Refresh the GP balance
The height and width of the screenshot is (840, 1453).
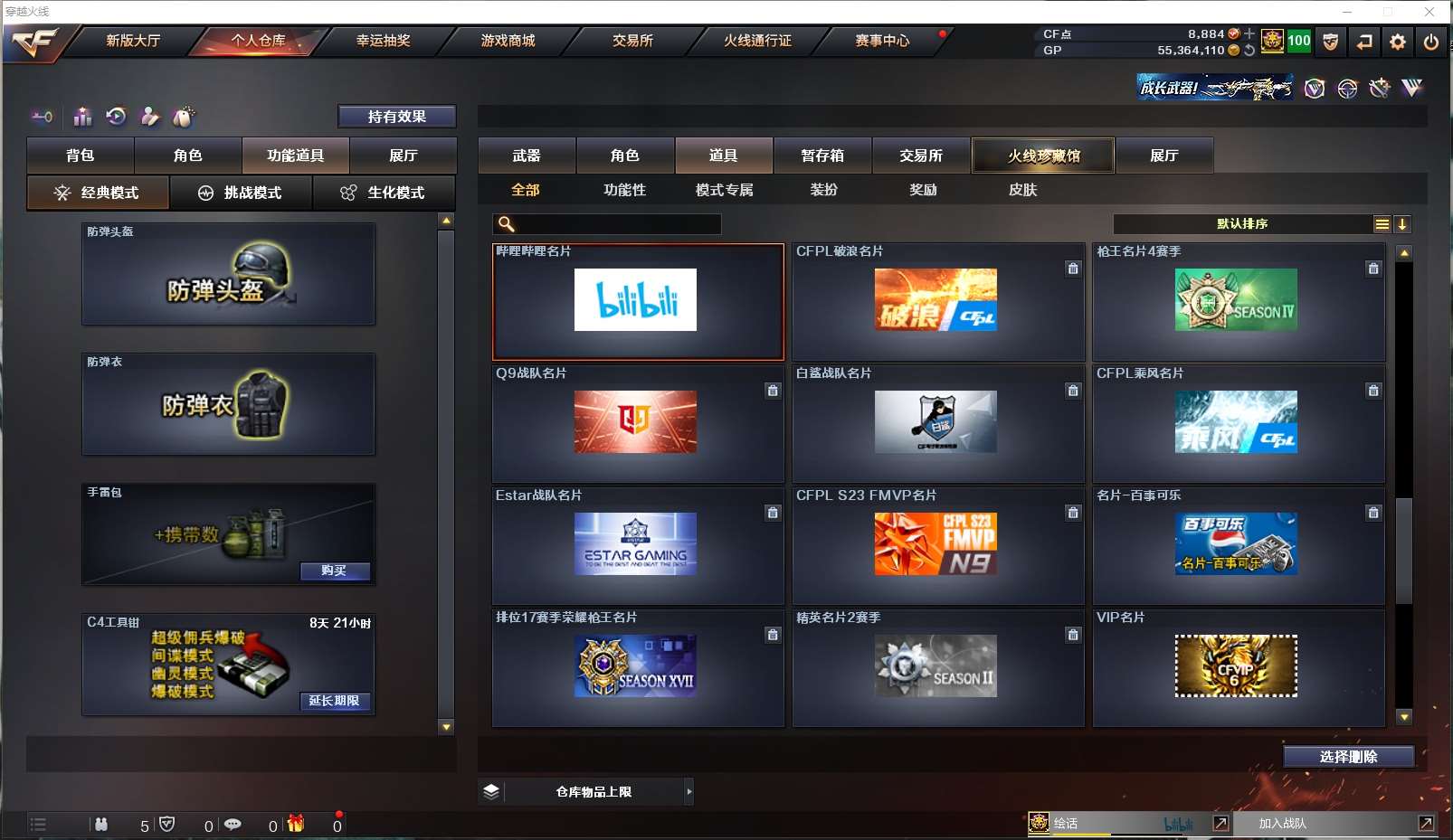1249,51
